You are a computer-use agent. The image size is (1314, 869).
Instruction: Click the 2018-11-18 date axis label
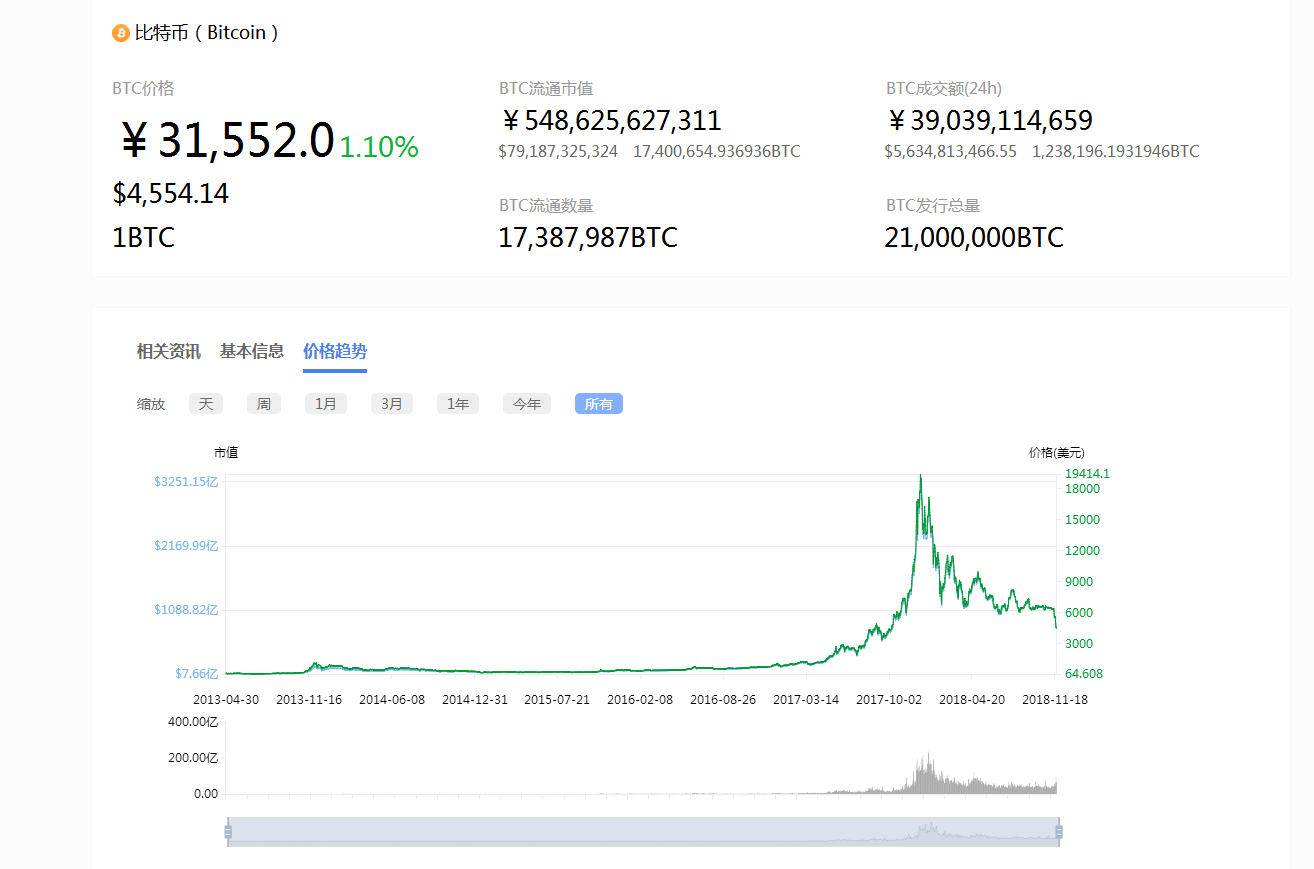coord(1057,699)
